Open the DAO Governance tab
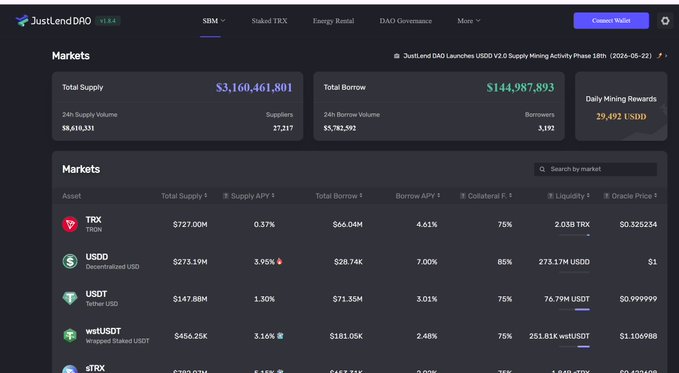 point(406,21)
